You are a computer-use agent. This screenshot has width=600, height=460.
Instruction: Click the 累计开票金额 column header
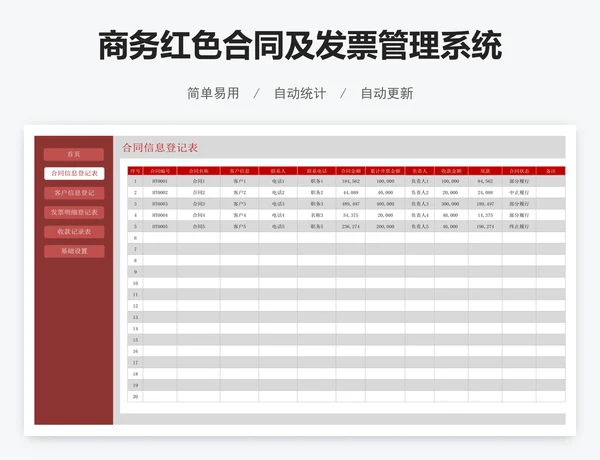click(385, 171)
